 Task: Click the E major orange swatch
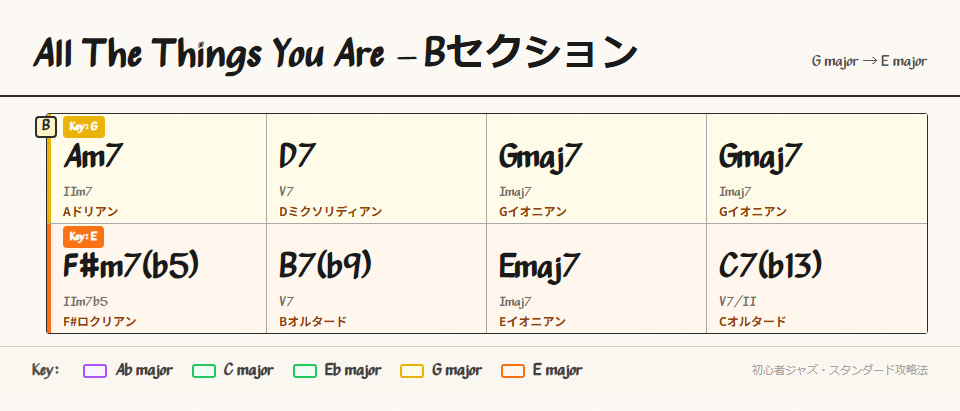click(513, 371)
